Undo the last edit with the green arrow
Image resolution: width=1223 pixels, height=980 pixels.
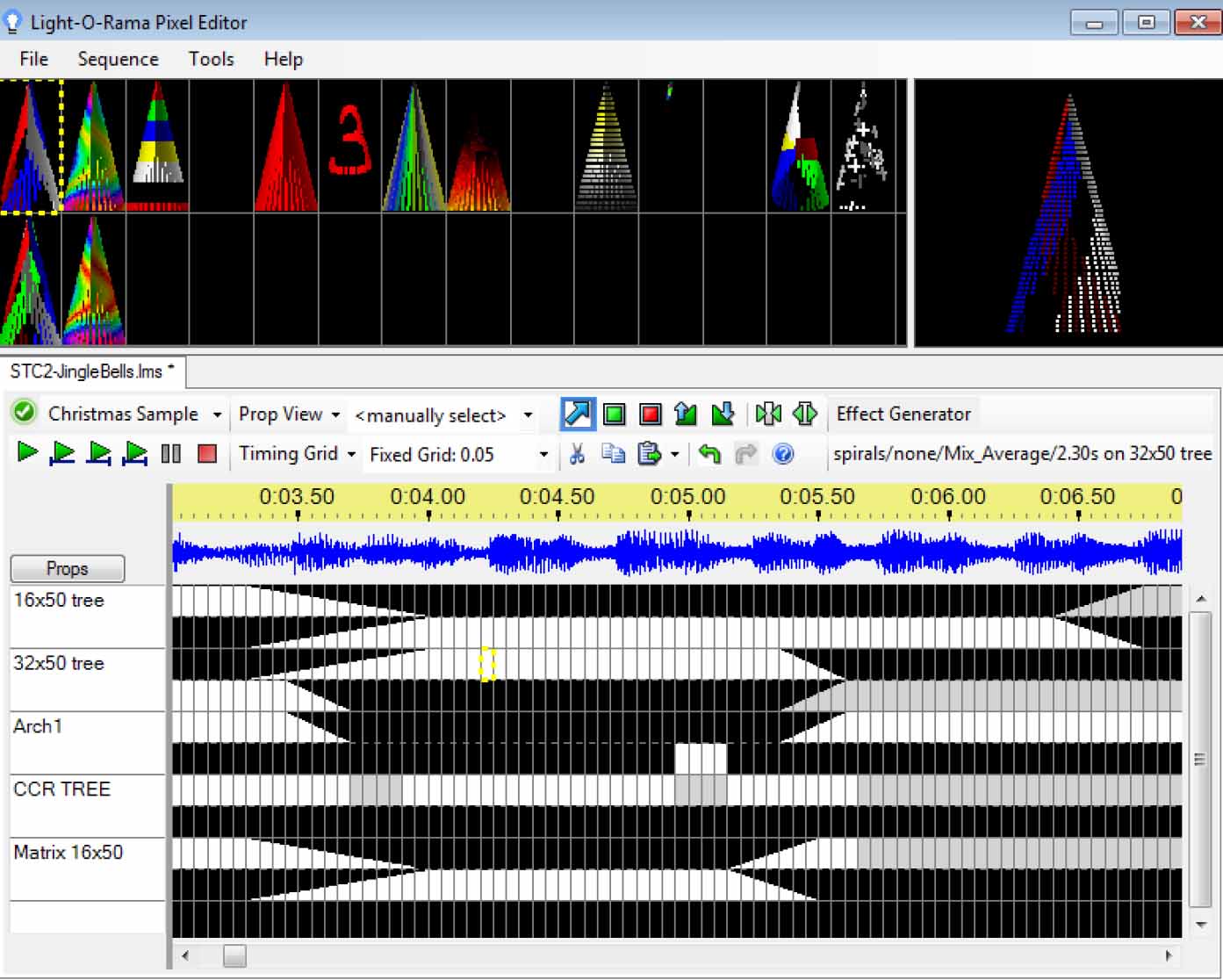709,454
